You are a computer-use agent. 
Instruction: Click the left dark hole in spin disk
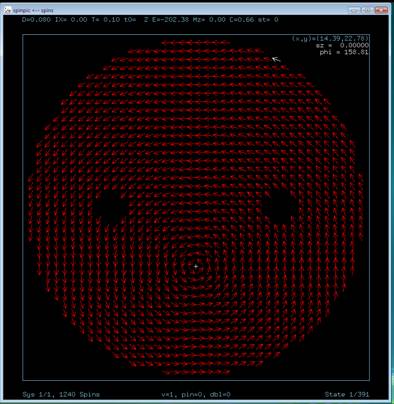[x=107, y=202]
